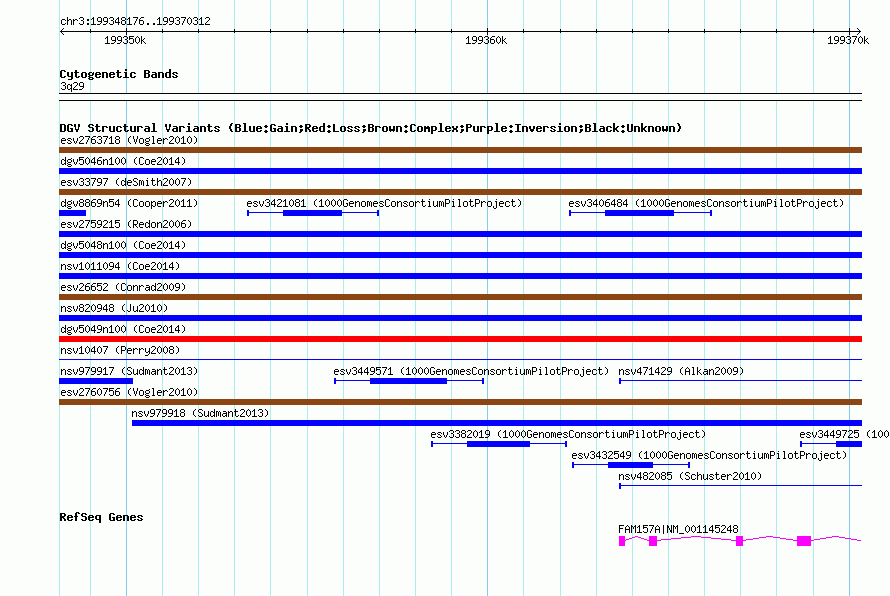This screenshot has width=890, height=596.
Task: Open FAM157A|NM_001145248 gene label
Action: pyautogui.click(x=678, y=529)
